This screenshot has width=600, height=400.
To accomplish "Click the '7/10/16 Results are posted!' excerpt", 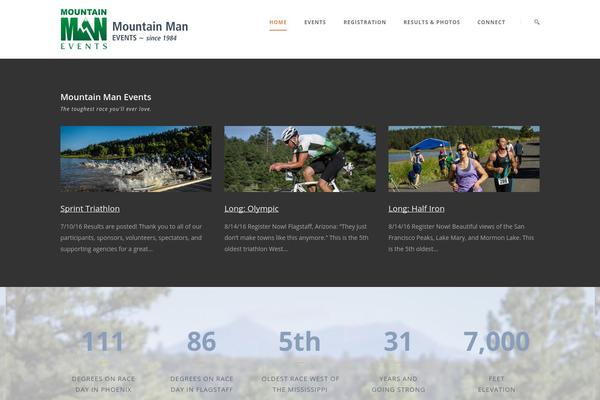I will pos(131,238).
